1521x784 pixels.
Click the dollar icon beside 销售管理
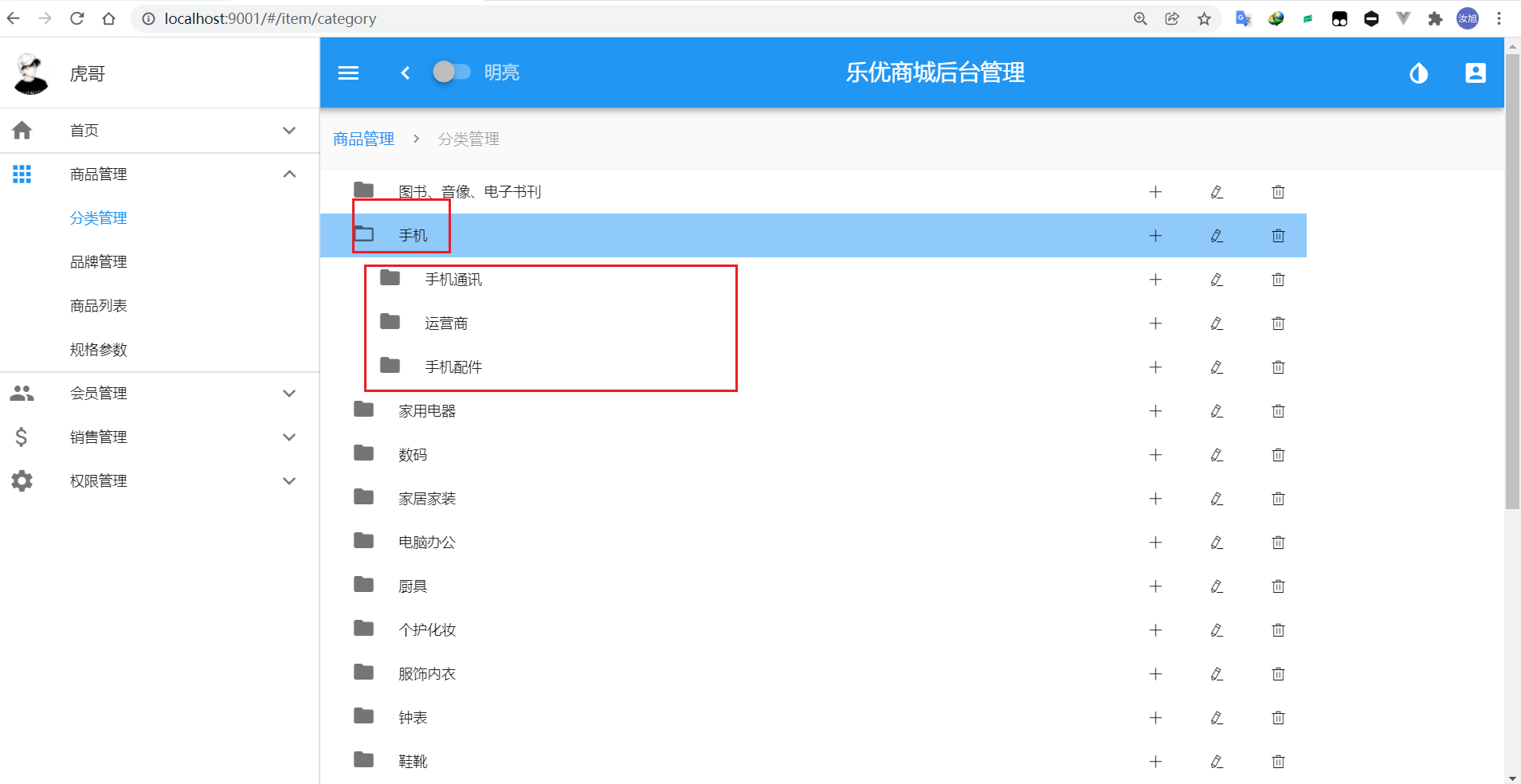tap(22, 437)
